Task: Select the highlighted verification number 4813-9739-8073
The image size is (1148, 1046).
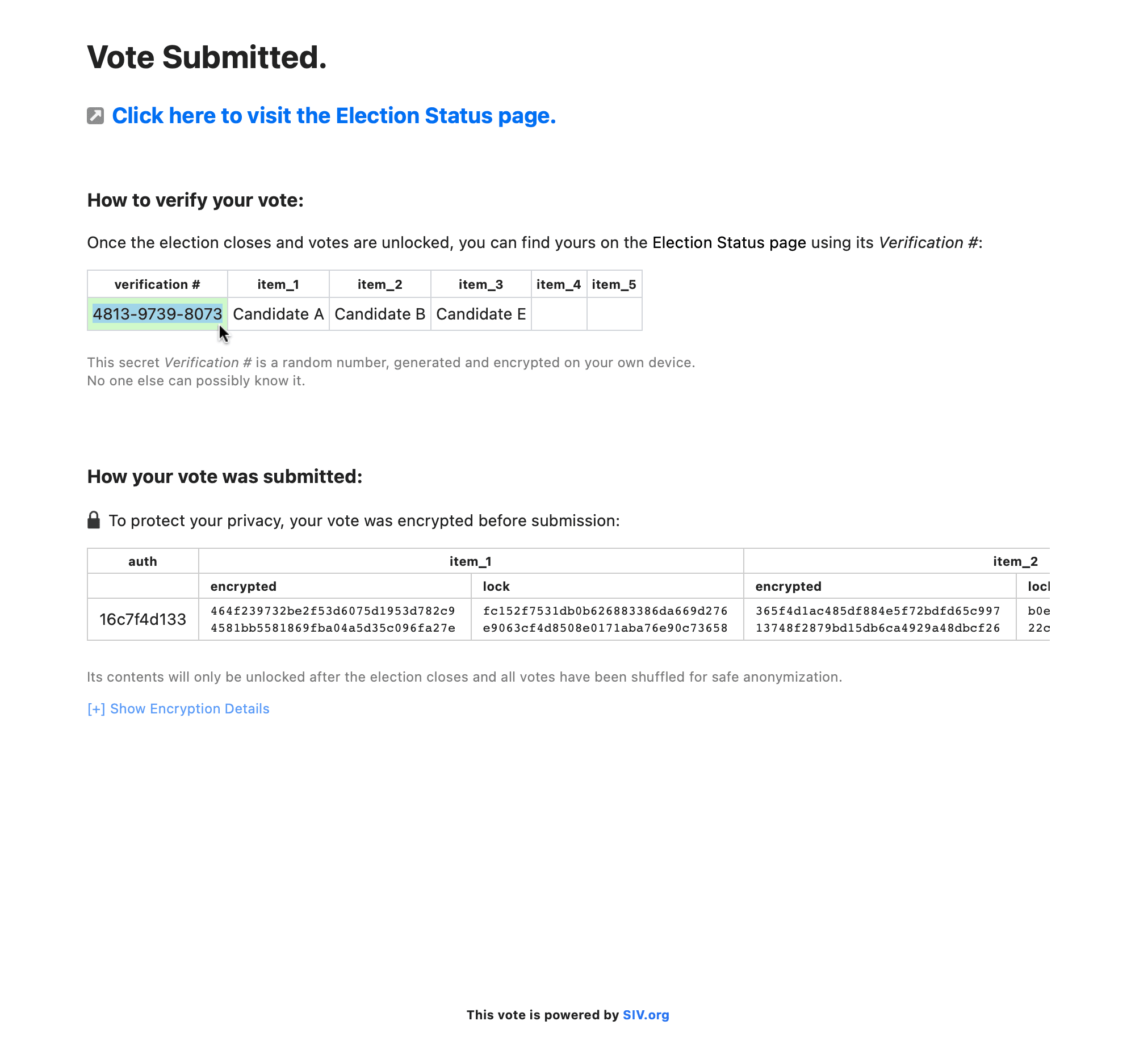Action: [157, 313]
